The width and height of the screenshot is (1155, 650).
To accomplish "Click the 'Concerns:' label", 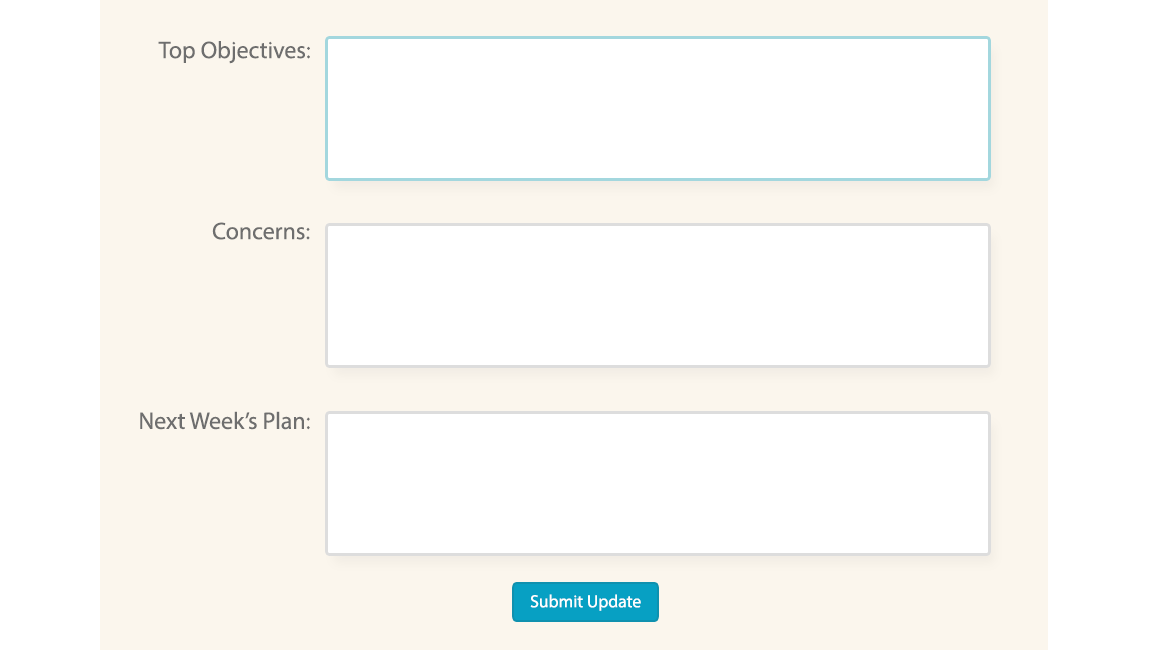I will [261, 232].
